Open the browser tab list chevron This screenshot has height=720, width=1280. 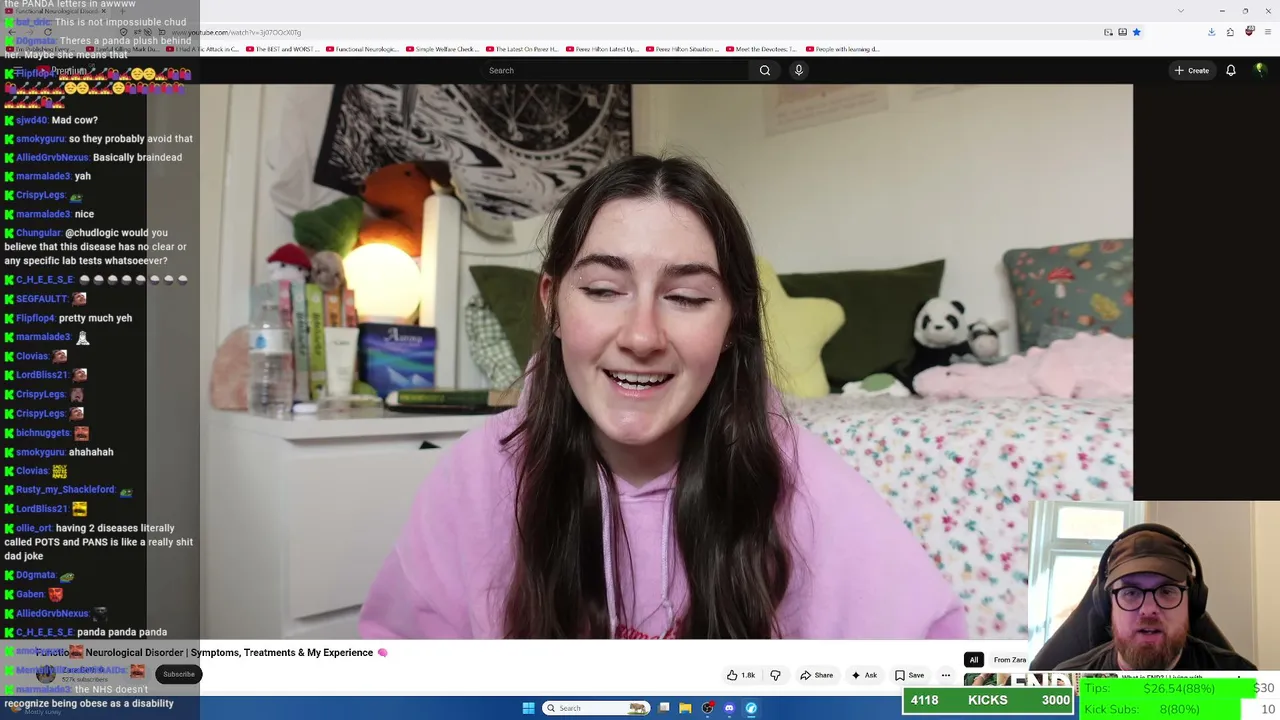[1181, 11]
